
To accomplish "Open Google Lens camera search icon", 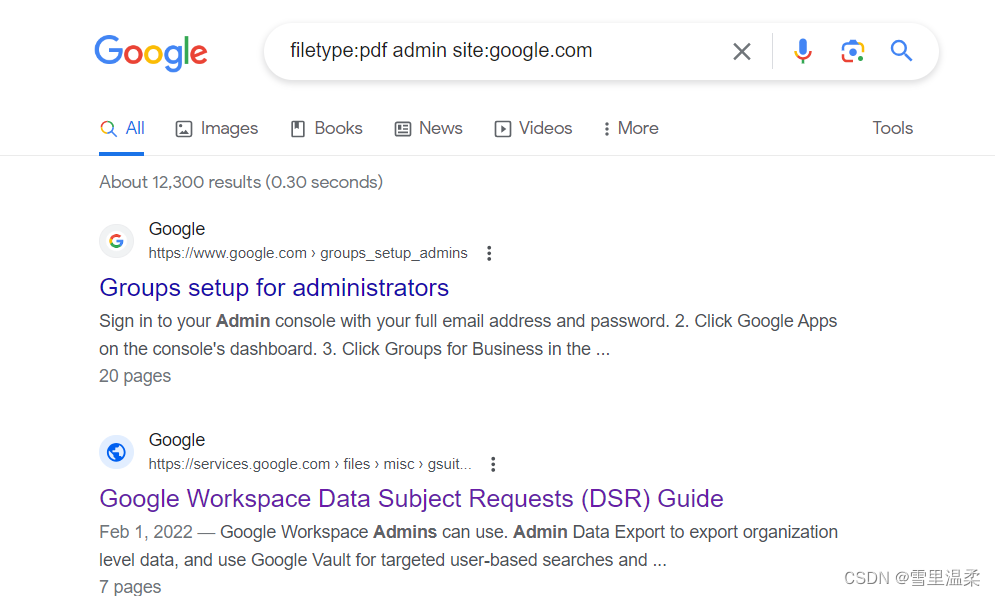I will [x=852, y=51].
